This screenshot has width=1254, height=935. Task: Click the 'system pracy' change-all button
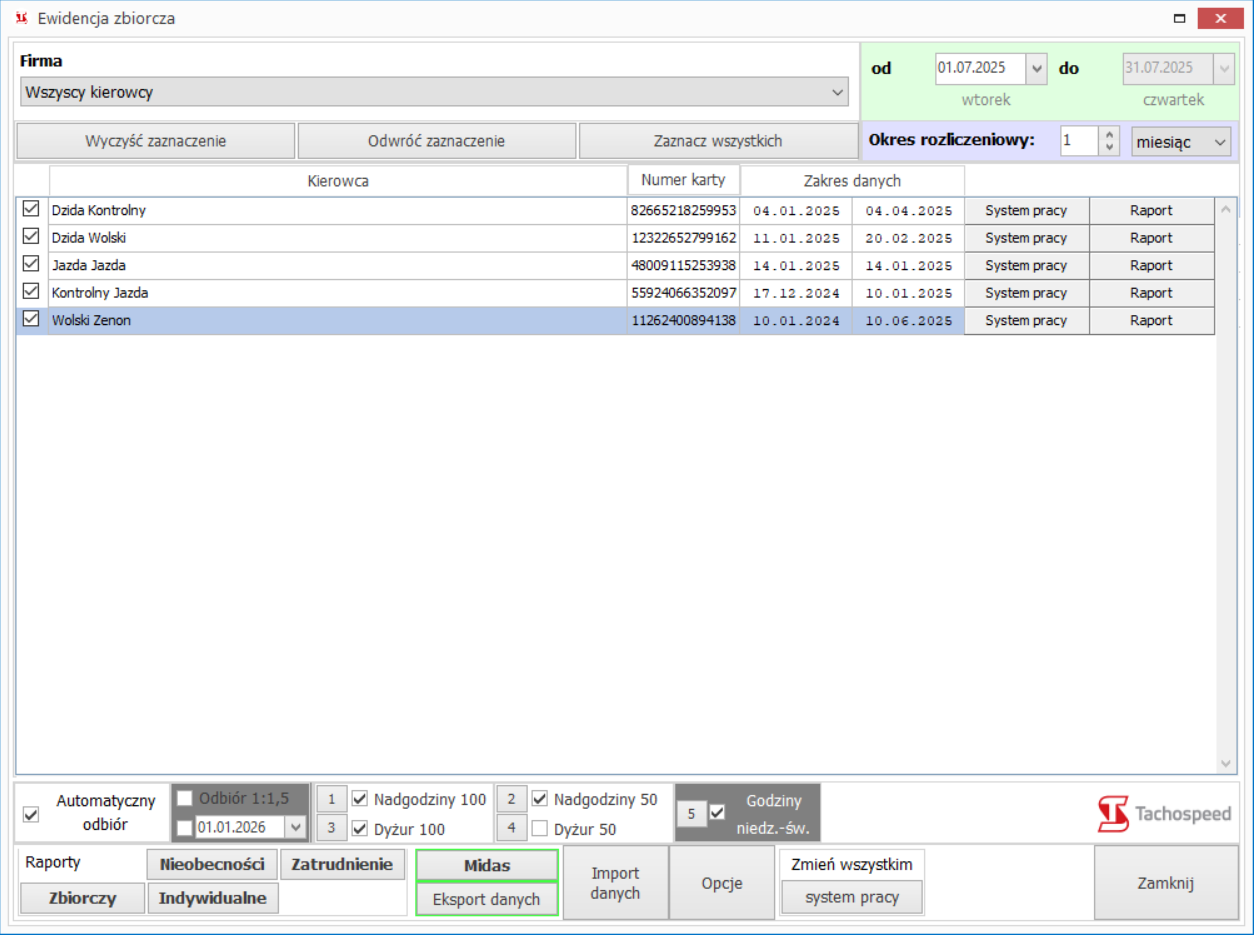(851, 897)
